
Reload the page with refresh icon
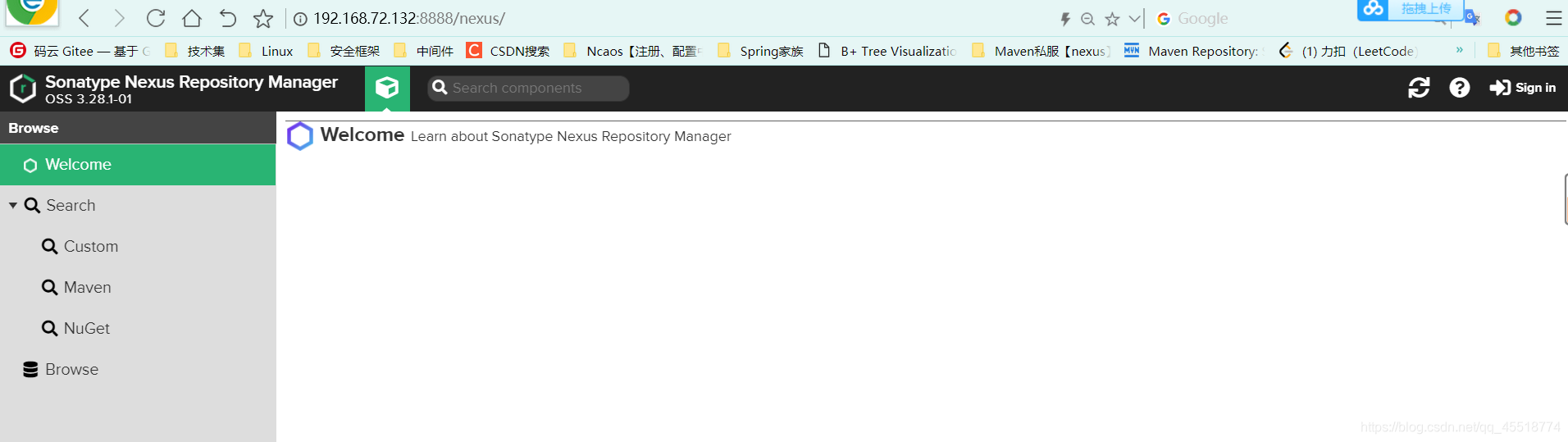pos(156,18)
